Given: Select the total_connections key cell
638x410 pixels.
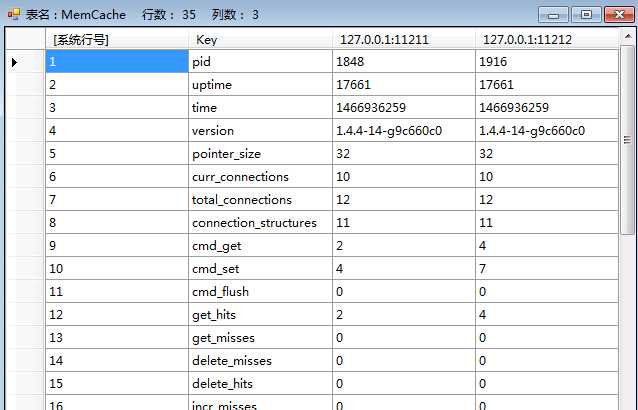Looking at the screenshot, I should (x=260, y=200).
